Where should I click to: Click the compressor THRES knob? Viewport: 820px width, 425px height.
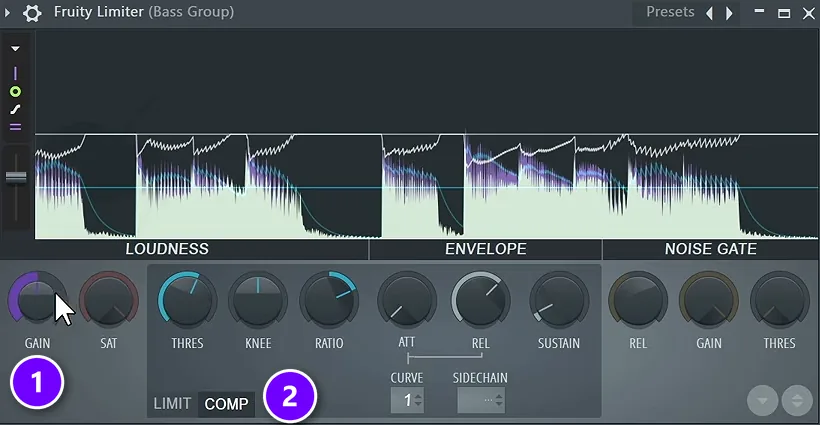tap(187, 300)
